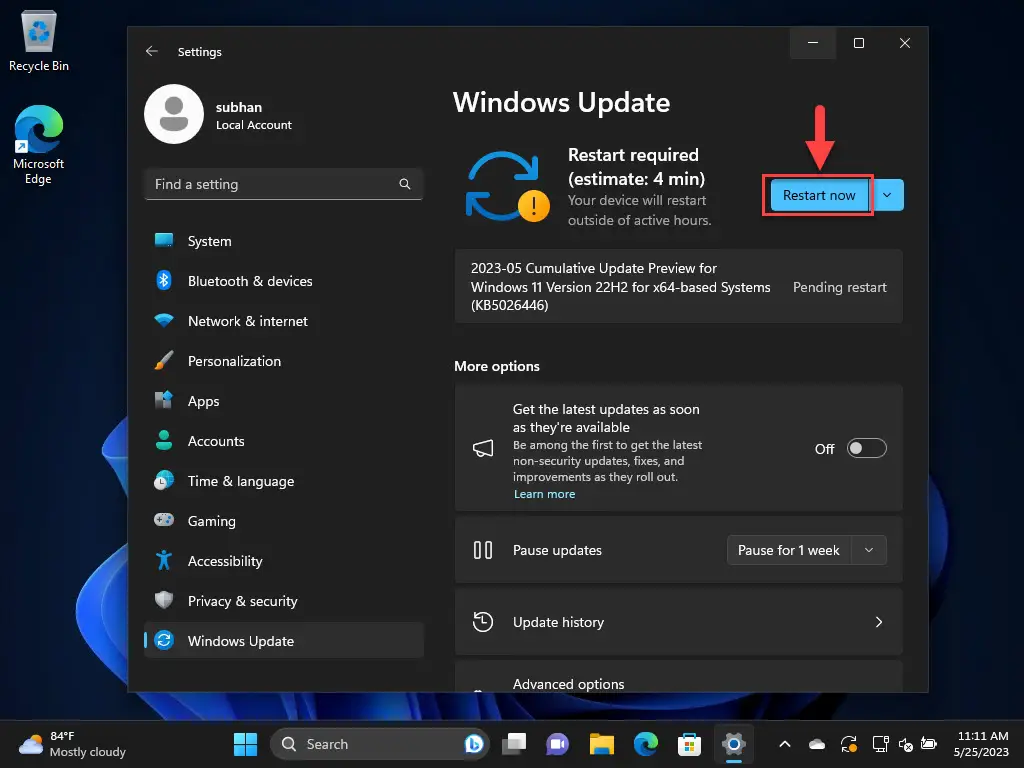The width and height of the screenshot is (1024, 768).
Task: Click the megaphone icon for latest updates
Action: 483,448
